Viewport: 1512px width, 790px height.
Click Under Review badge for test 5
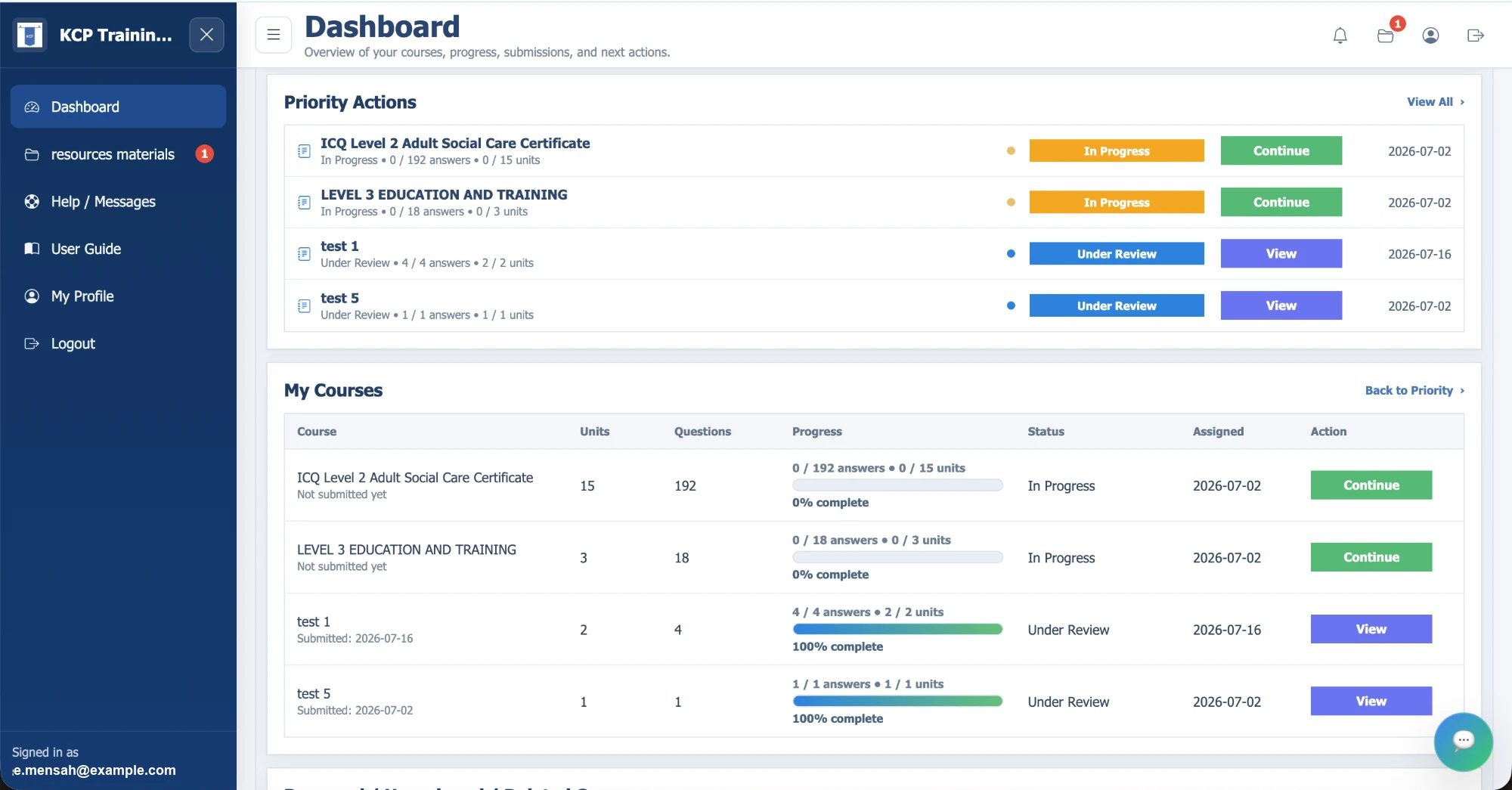(x=1117, y=305)
